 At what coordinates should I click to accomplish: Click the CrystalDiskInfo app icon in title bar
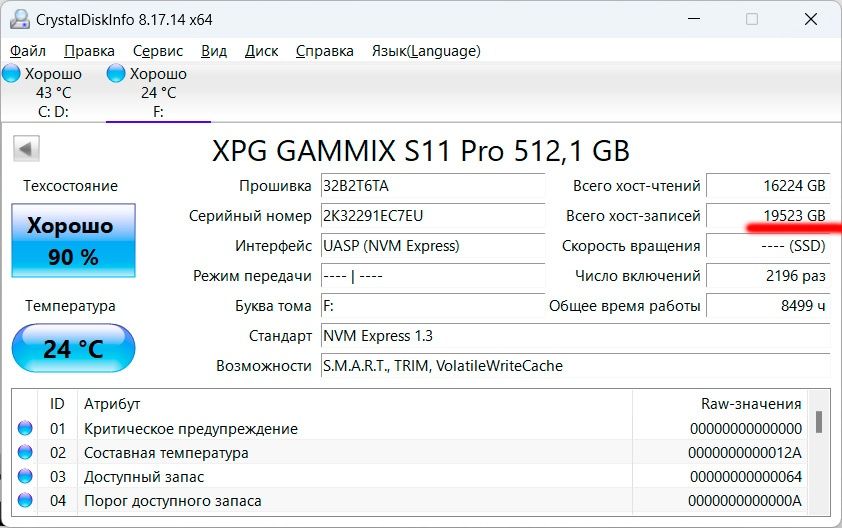[x=18, y=19]
